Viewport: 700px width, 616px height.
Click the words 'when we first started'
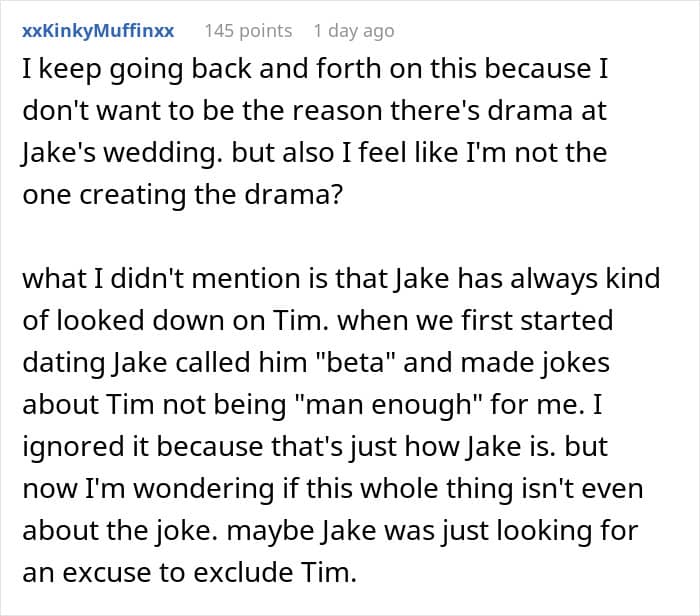point(475,320)
